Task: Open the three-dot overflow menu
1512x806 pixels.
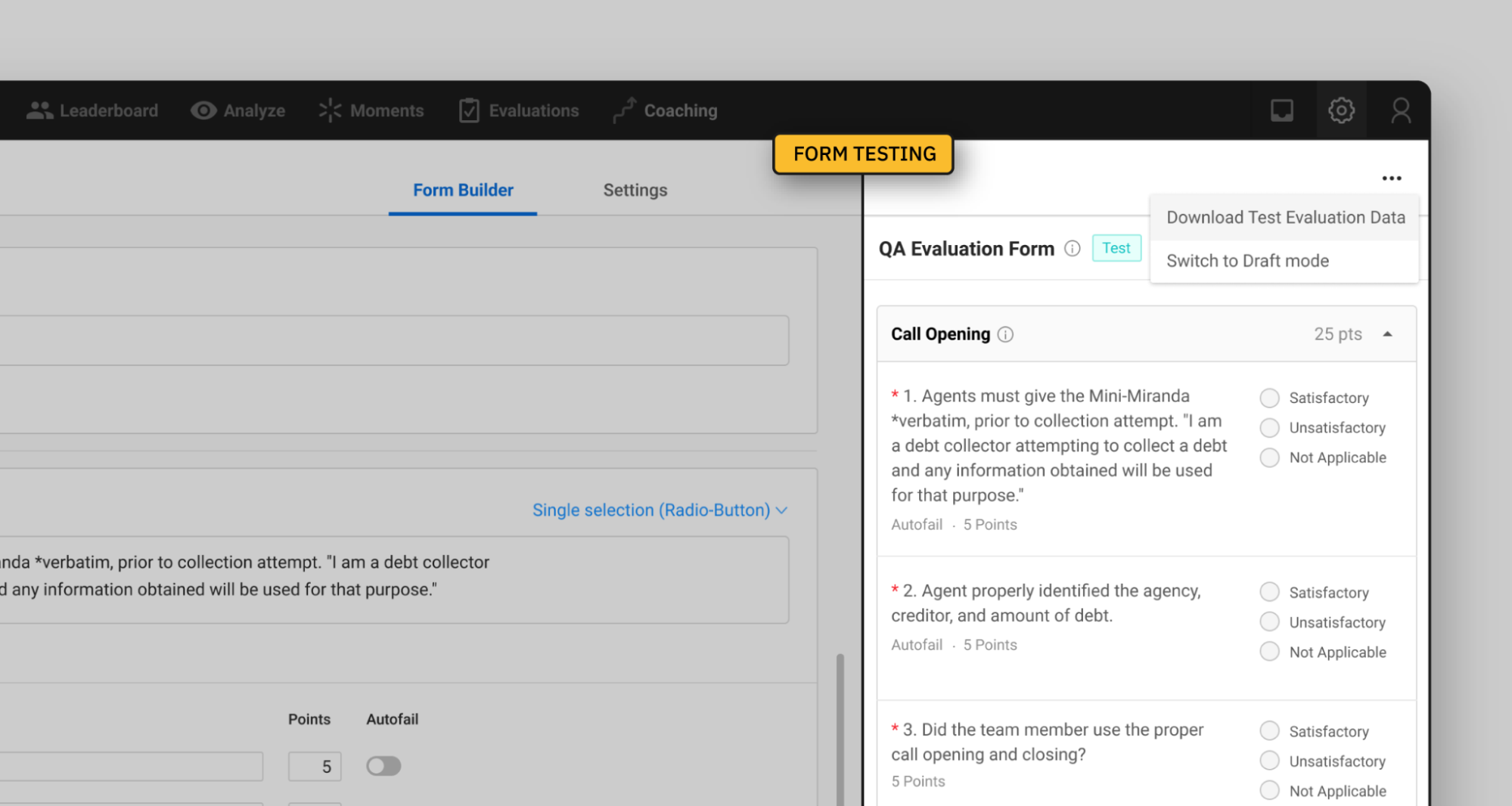Action: click(1392, 178)
